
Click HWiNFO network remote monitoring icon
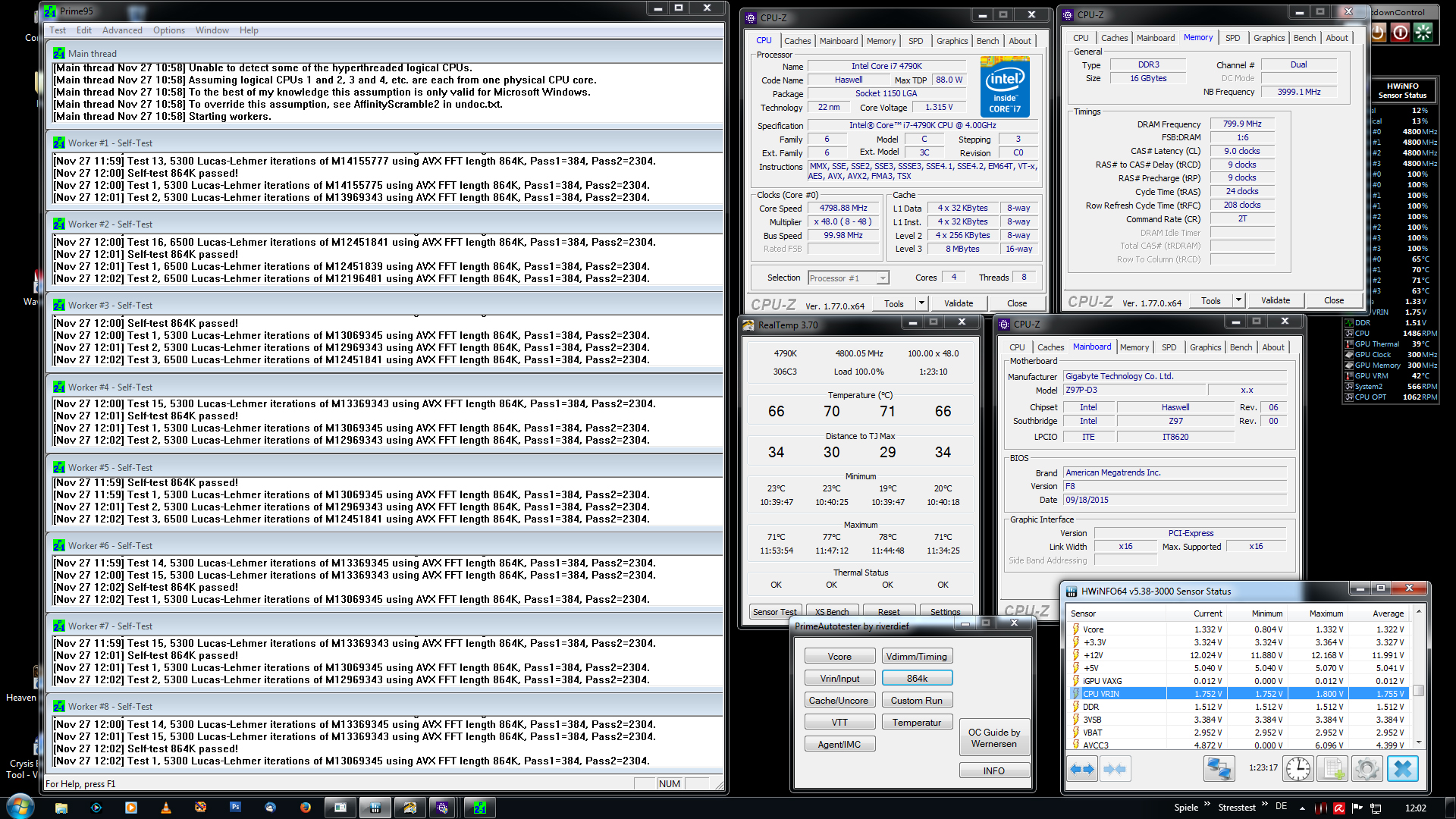point(1219,769)
